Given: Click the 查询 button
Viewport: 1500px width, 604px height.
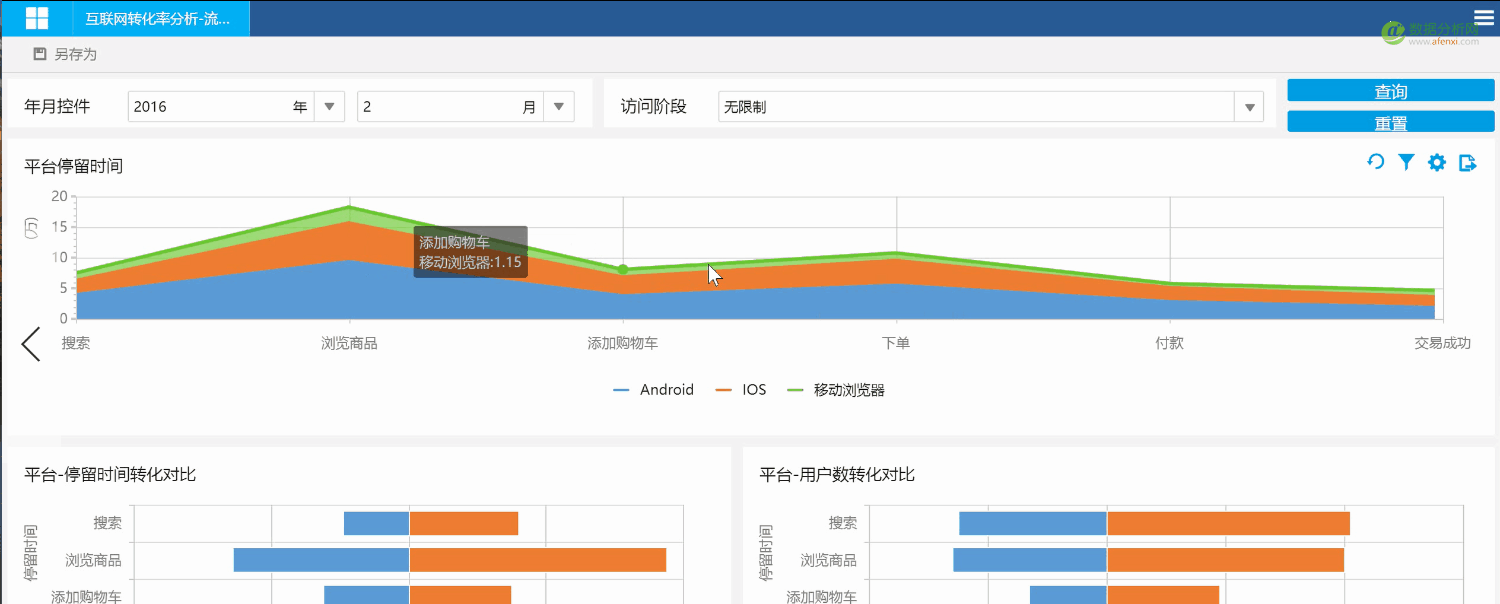Looking at the screenshot, I should 1391,91.
